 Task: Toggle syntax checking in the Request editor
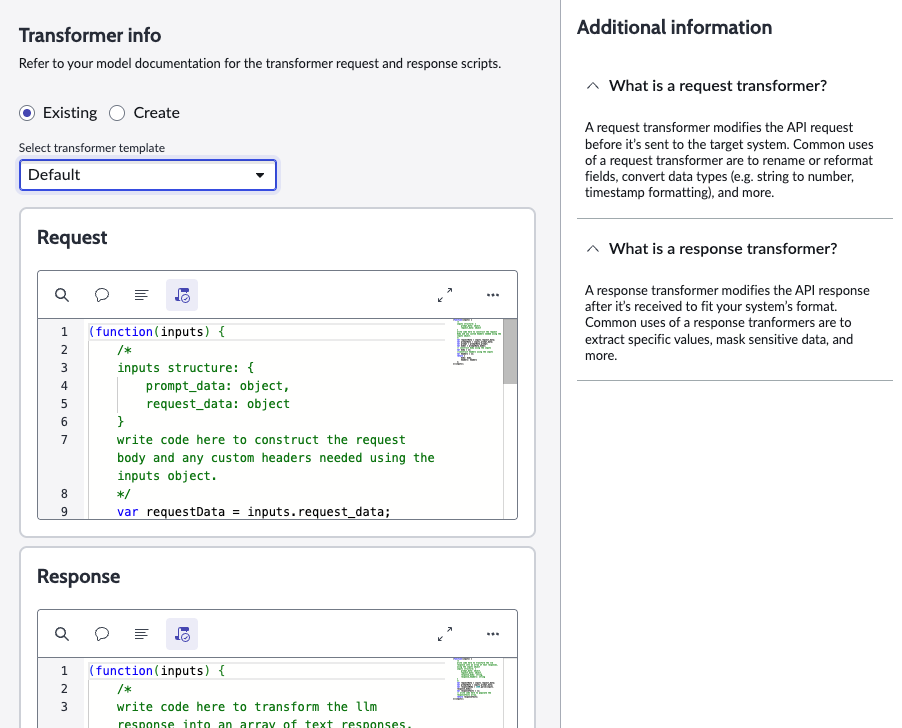click(182, 295)
